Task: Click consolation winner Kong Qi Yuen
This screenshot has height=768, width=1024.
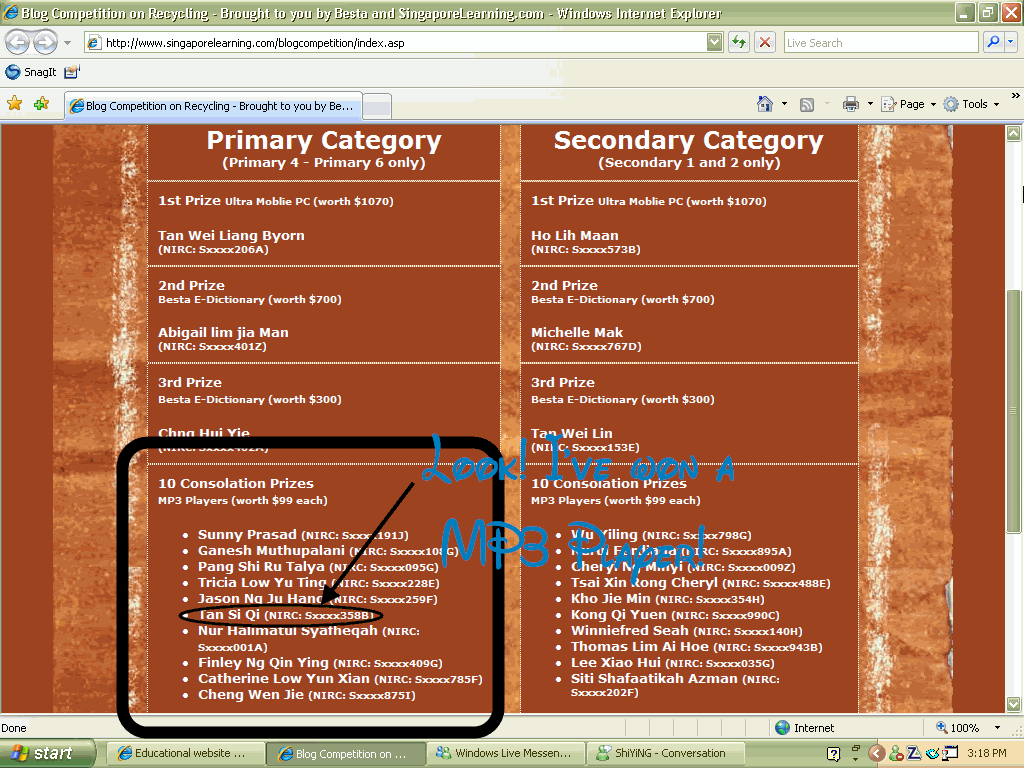Action: tap(619, 615)
